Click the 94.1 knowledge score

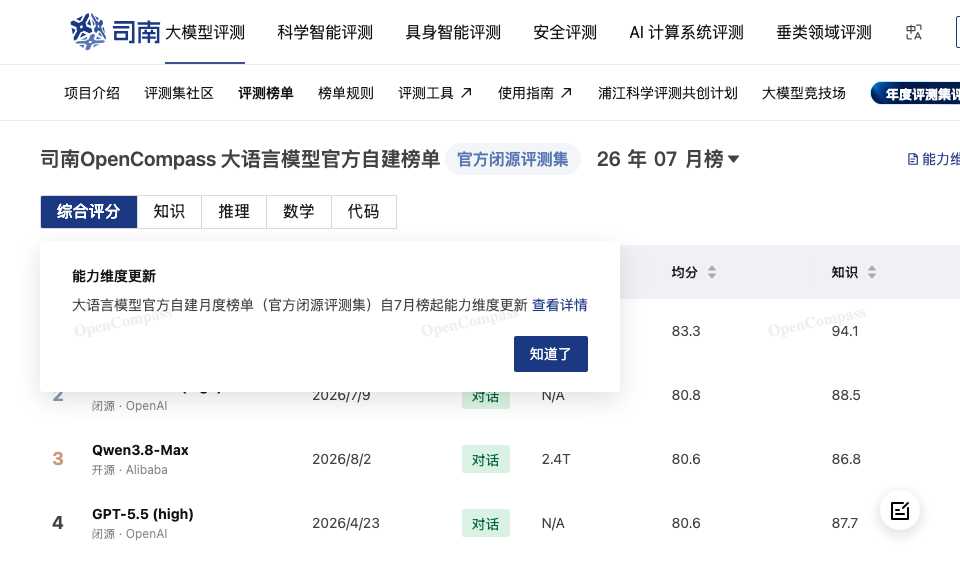coord(845,331)
